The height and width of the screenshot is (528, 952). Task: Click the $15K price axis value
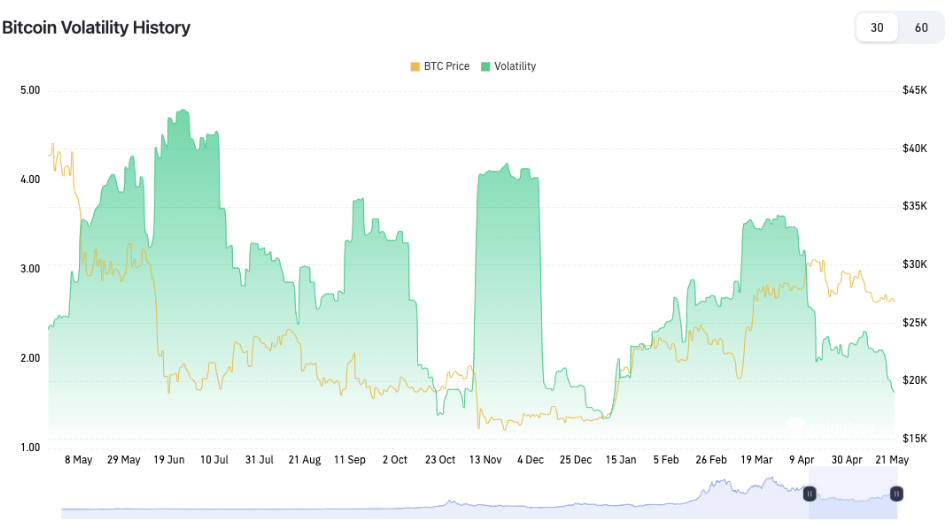915,438
